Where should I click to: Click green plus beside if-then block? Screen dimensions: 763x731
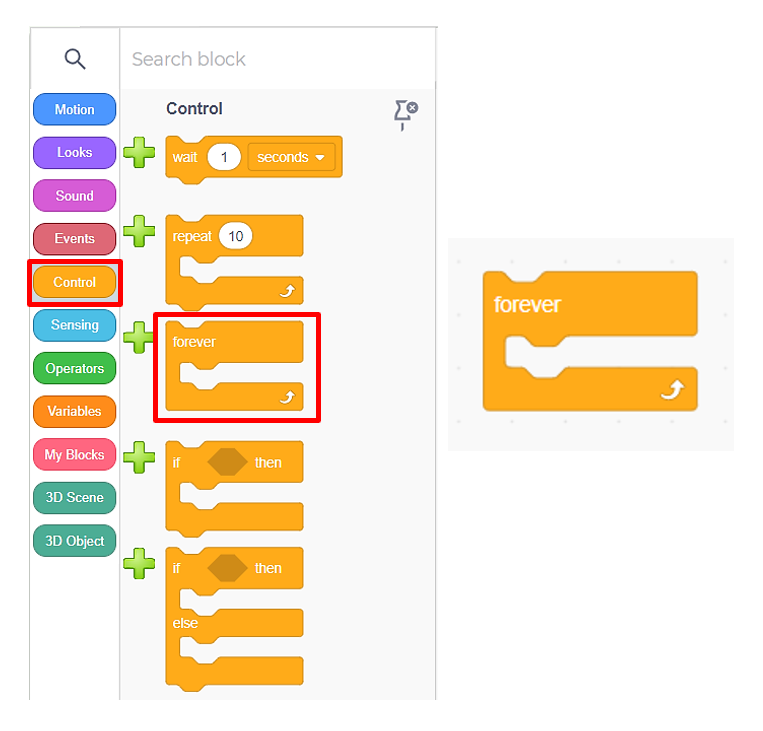click(139, 458)
